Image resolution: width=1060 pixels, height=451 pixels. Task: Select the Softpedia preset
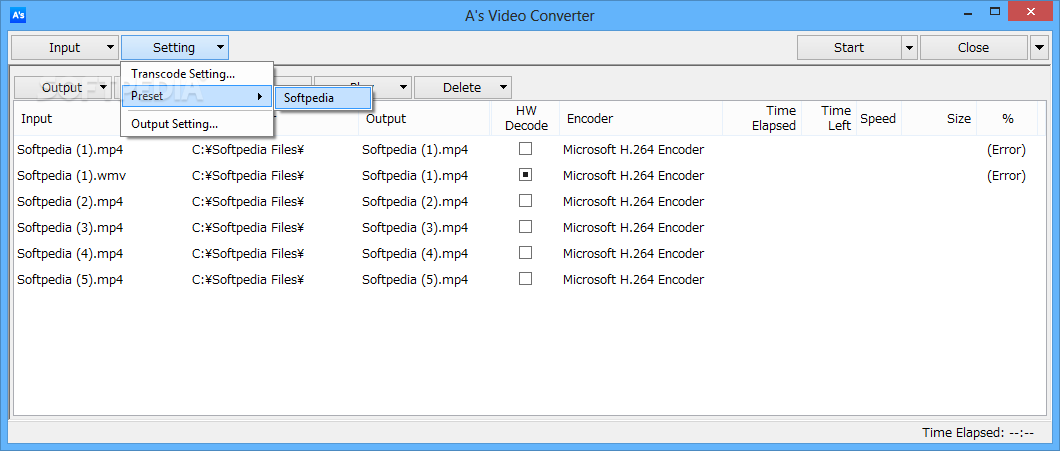coord(323,98)
